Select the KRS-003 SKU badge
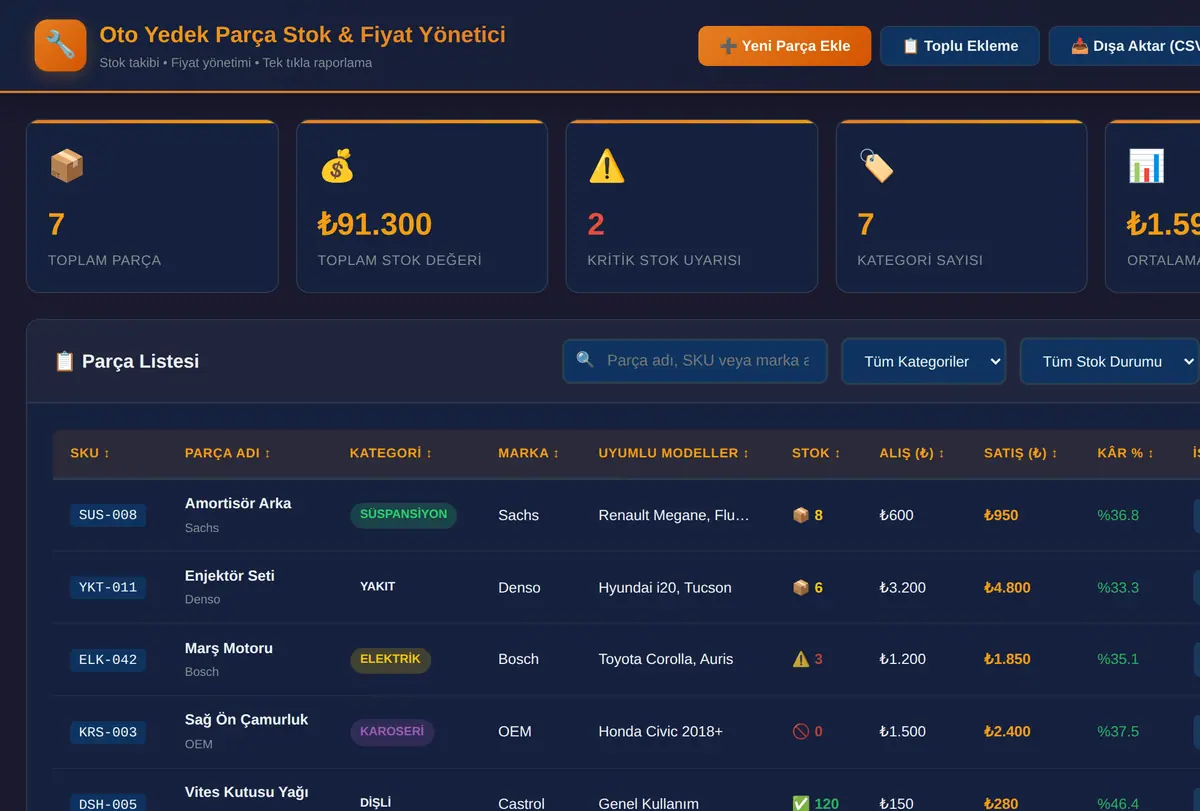This screenshot has width=1200, height=811. click(108, 732)
